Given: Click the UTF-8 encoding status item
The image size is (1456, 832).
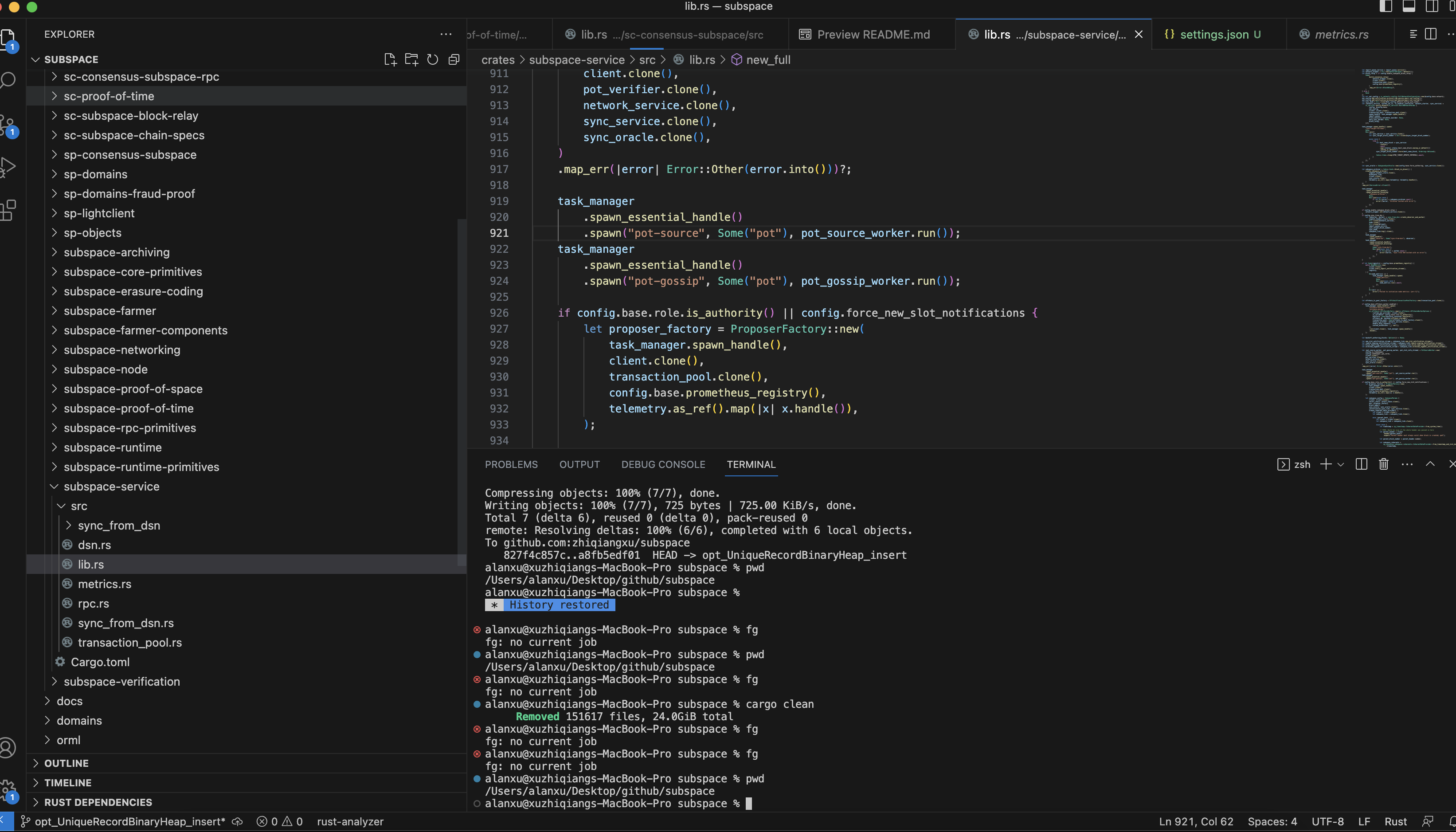Looking at the screenshot, I should 1328,821.
